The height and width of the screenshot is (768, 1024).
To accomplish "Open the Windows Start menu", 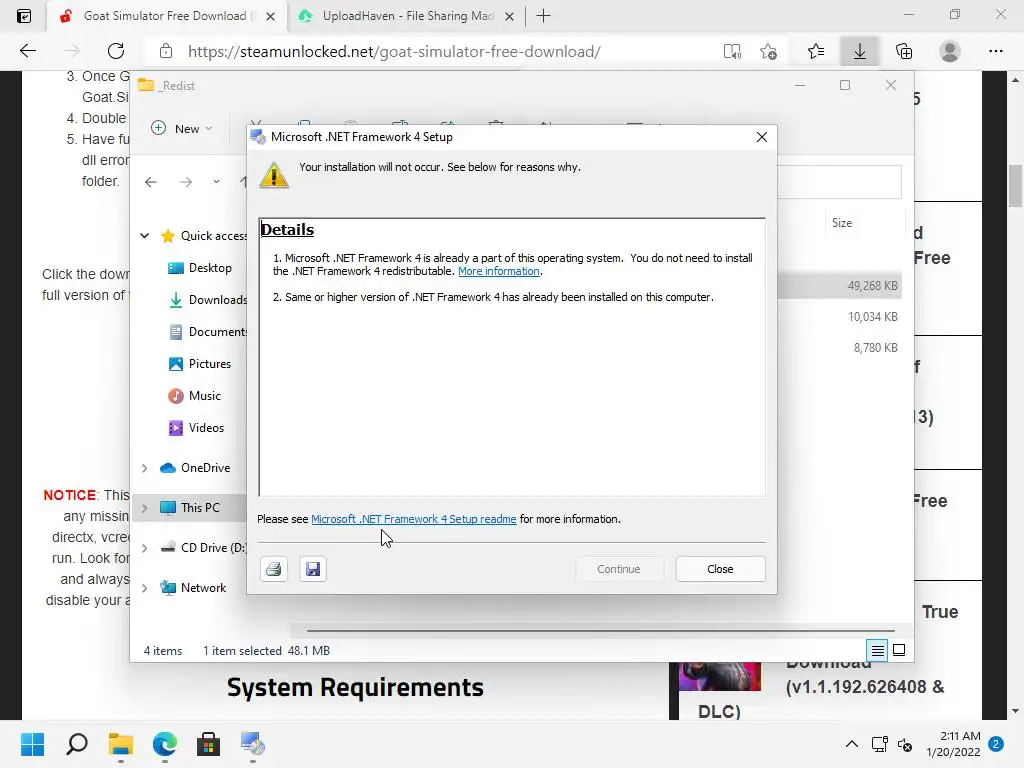I will pyautogui.click(x=32, y=744).
